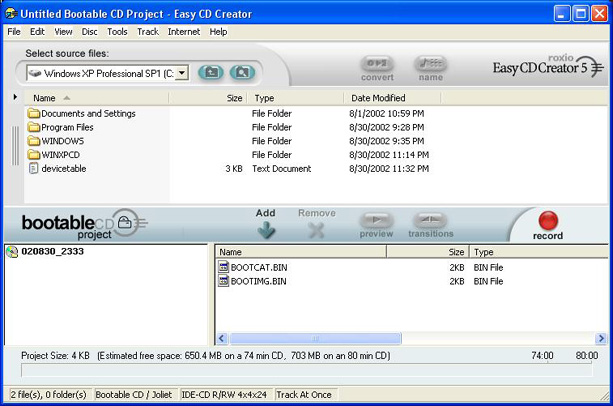Click the red record button
The width and height of the screenshot is (613, 406).
click(x=548, y=220)
